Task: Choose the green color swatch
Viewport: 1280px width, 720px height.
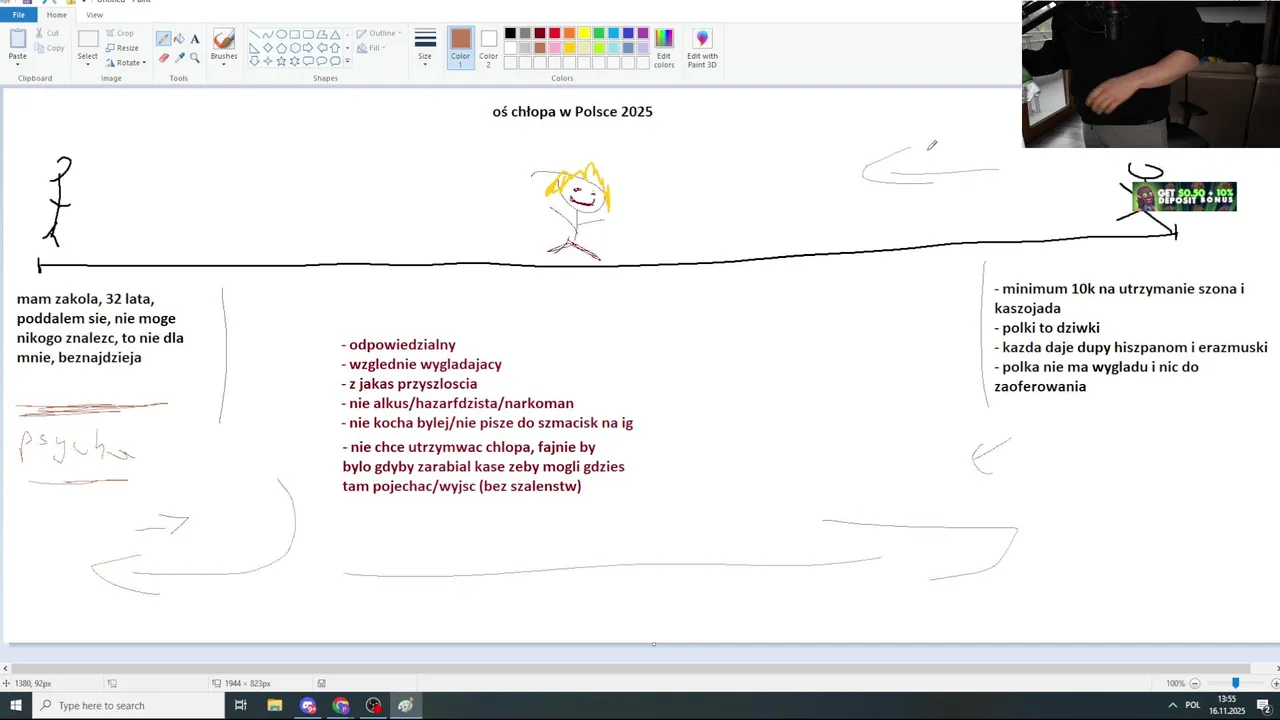Action: (x=599, y=34)
